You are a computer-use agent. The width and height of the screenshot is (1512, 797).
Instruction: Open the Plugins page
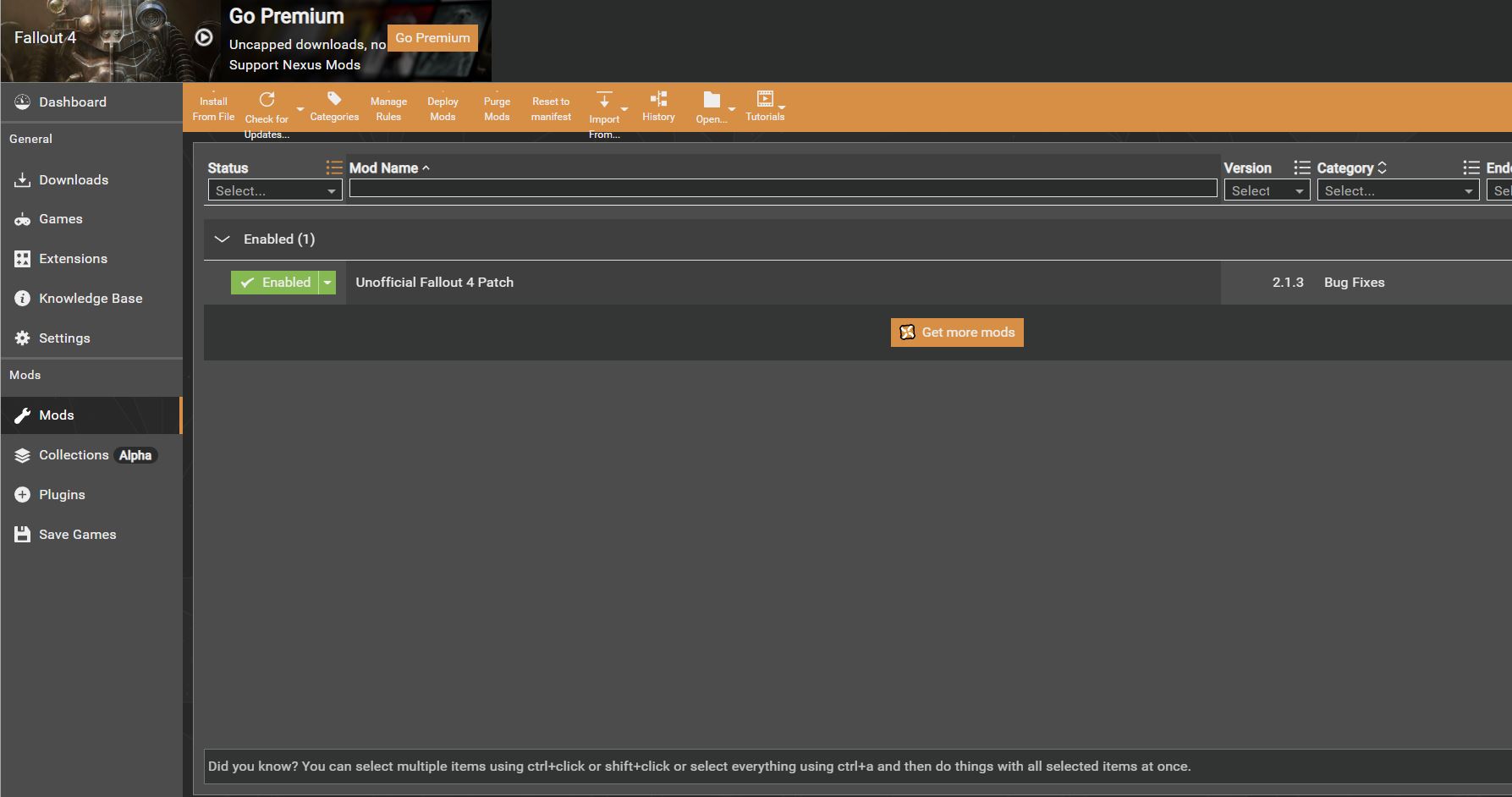tap(91, 495)
